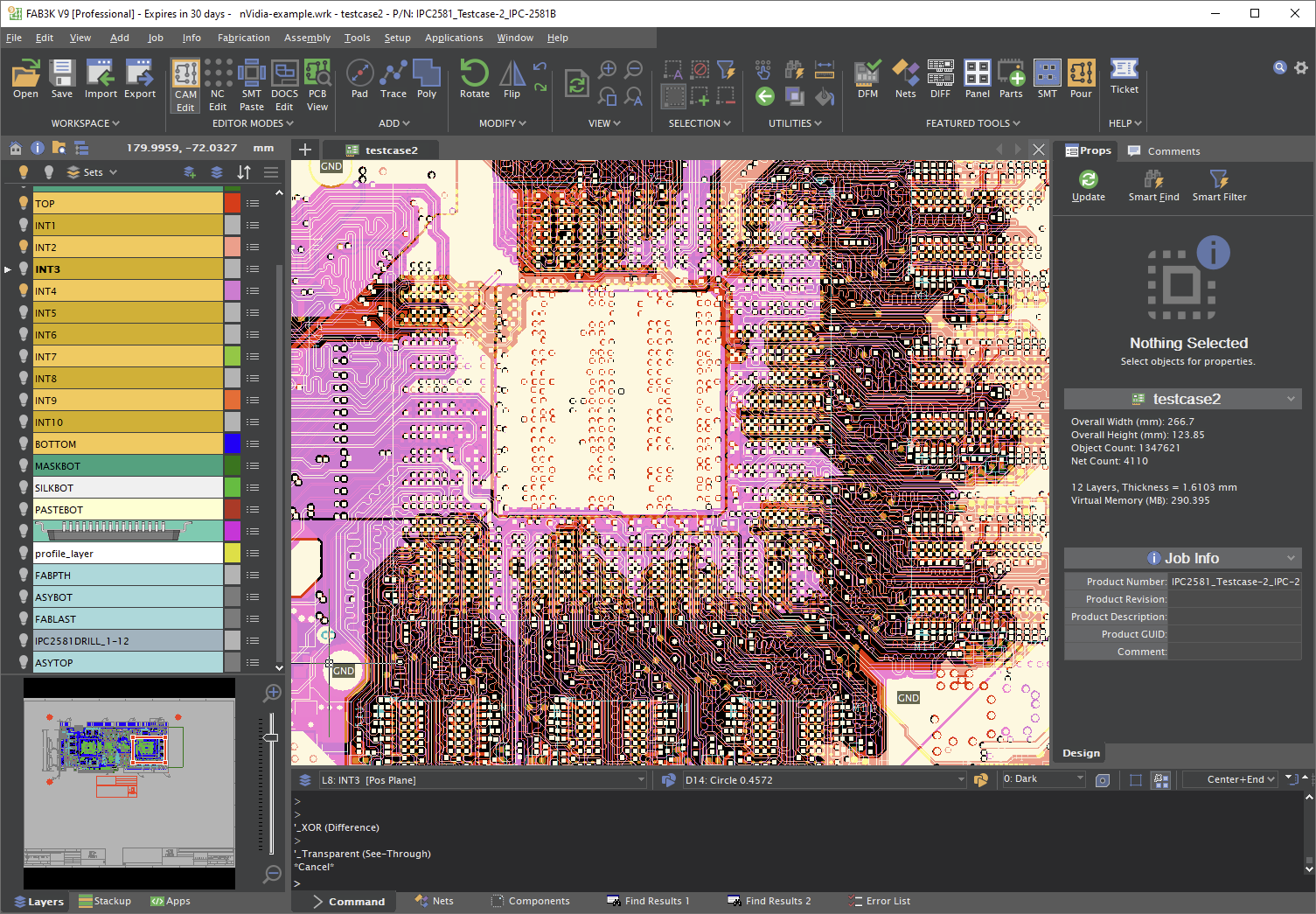This screenshot has height=914, width=1316.
Task: Open the Find Results 1 tab
Action: tap(649, 901)
